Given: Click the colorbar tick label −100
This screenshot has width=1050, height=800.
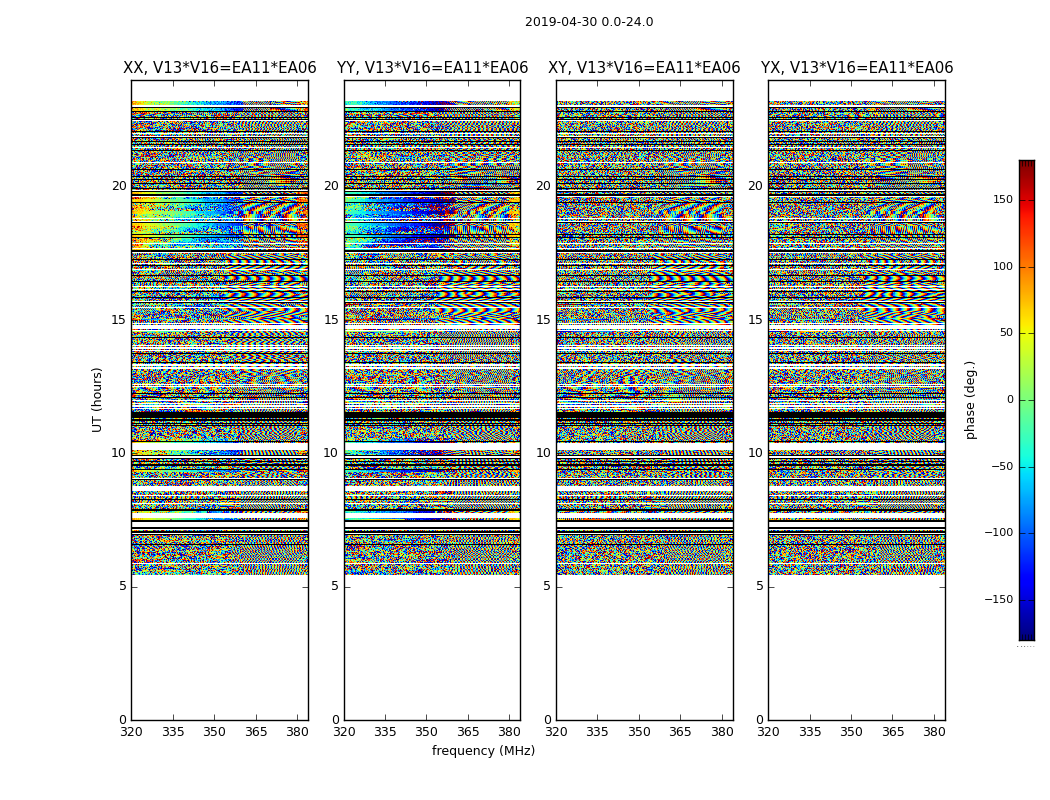Looking at the screenshot, I should (x=998, y=533).
